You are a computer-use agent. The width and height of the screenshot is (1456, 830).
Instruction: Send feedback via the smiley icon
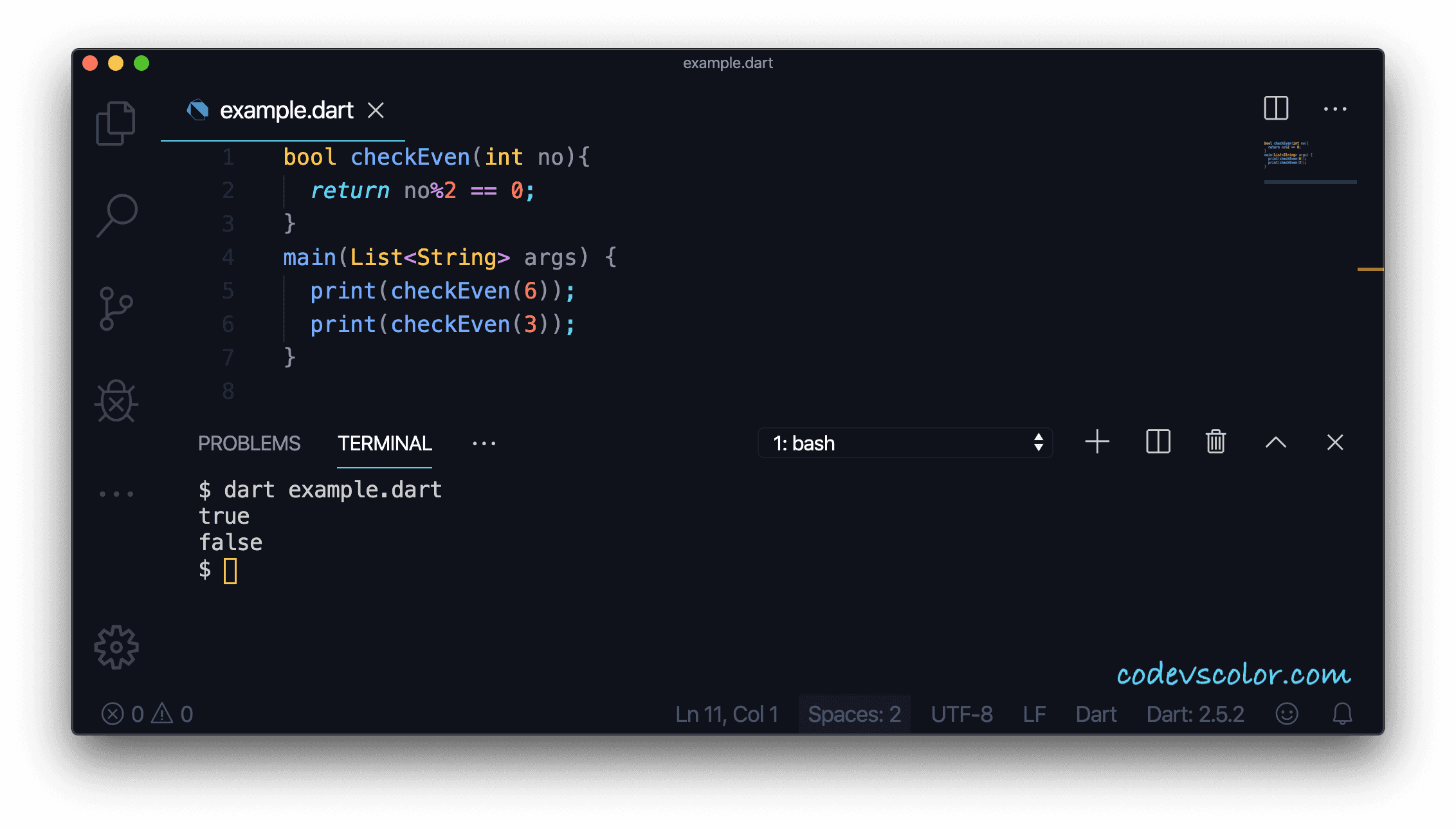click(x=1287, y=713)
